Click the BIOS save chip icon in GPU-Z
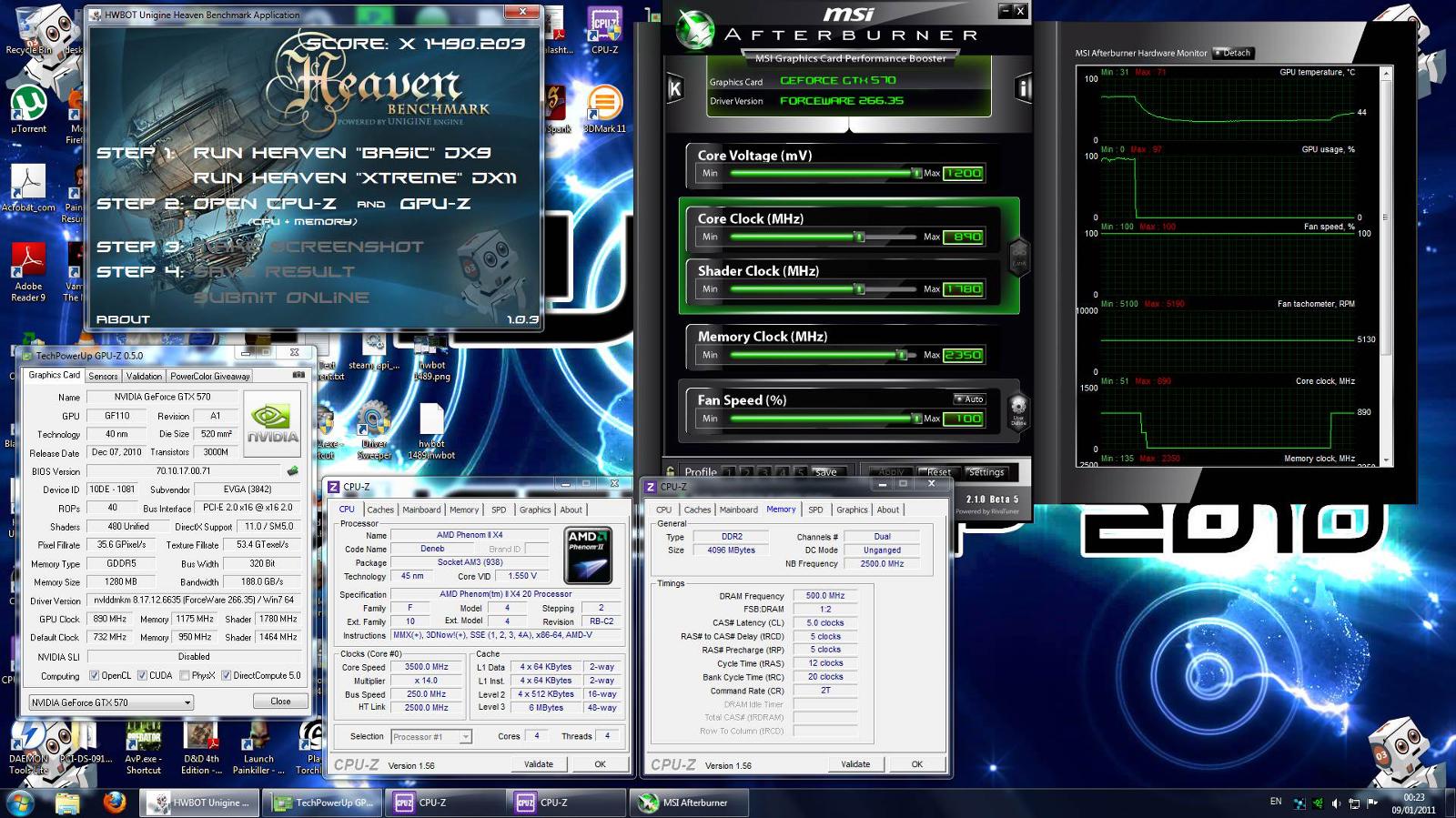This screenshot has width=1456, height=818. point(292,471)
